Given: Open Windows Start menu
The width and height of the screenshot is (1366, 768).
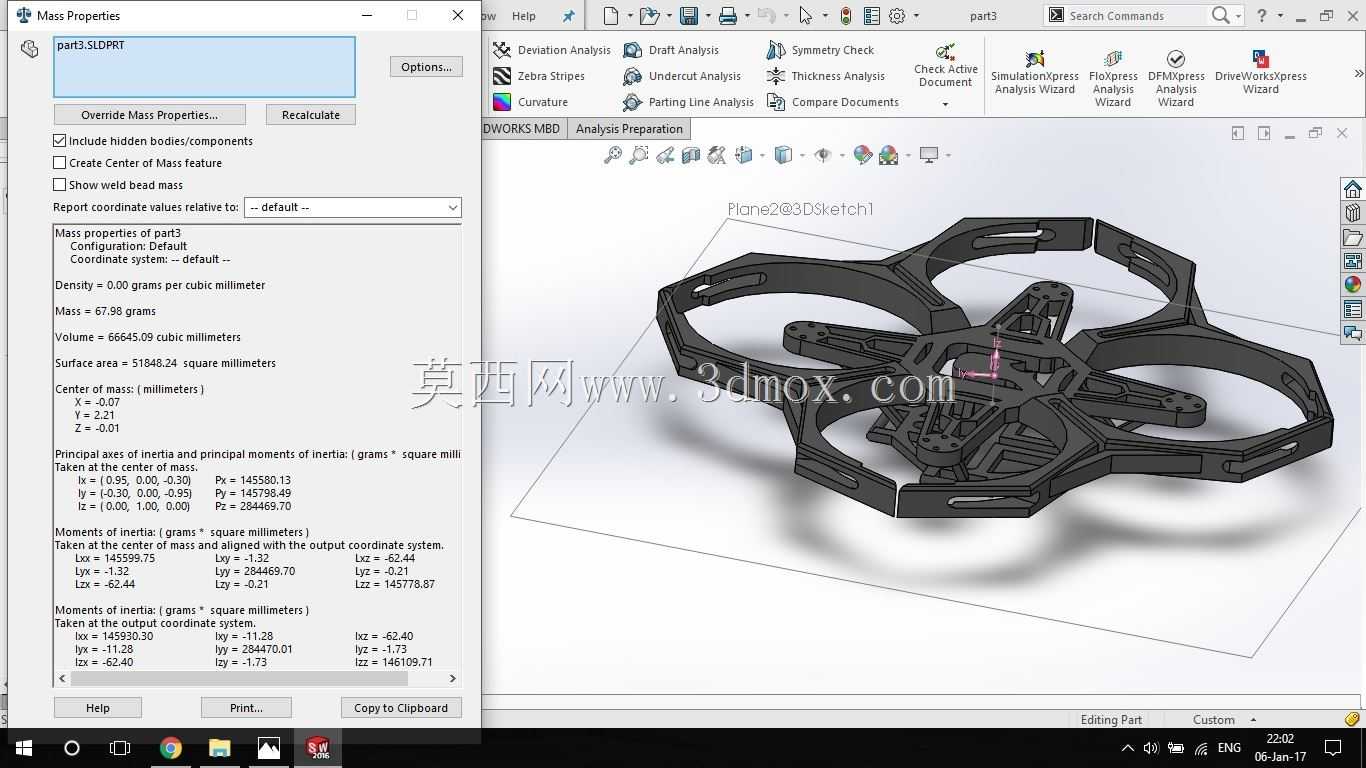Looking at the screenshot, I should point(24,748).
